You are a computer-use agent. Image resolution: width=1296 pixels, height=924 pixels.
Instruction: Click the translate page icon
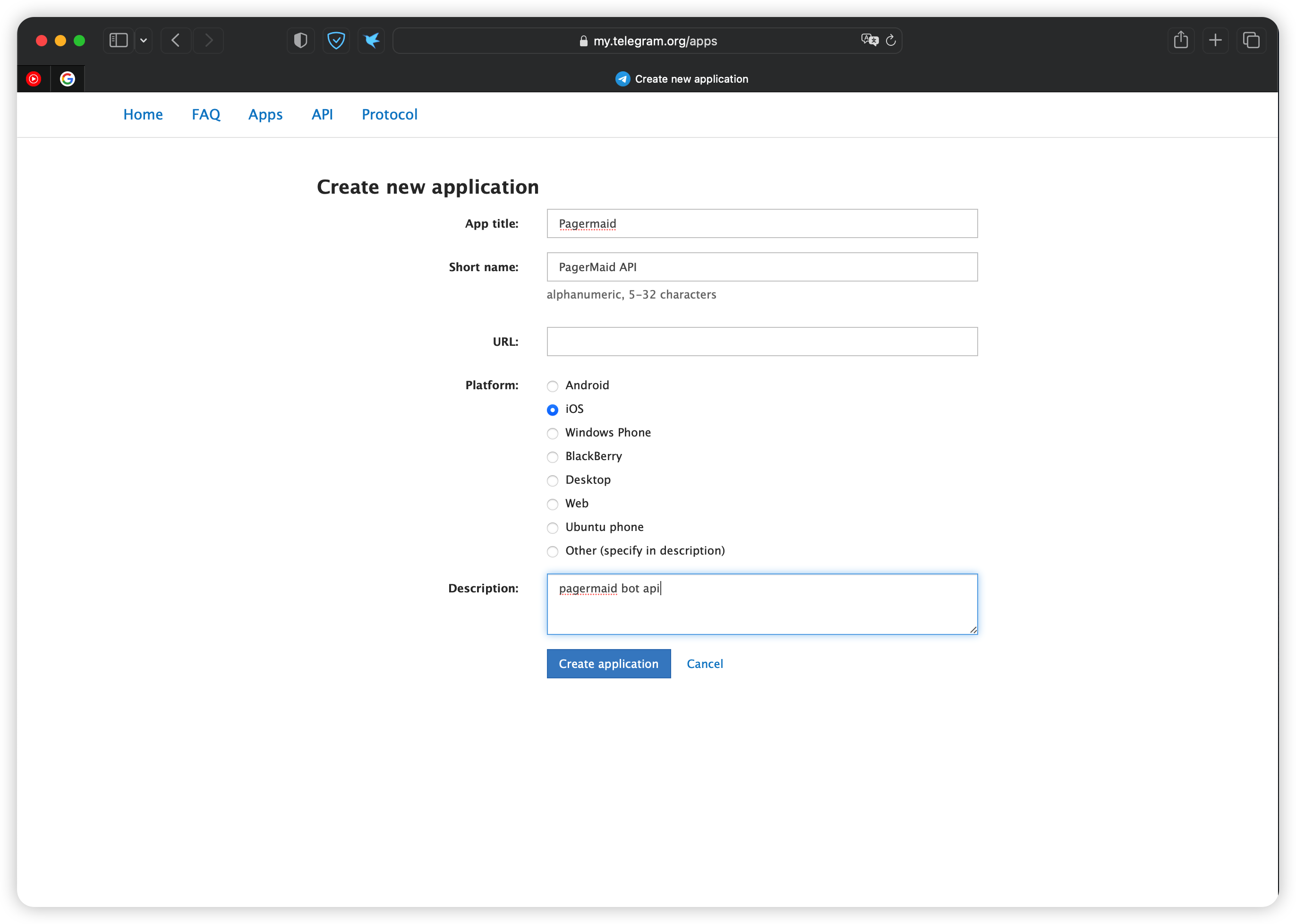pos(870,40)
